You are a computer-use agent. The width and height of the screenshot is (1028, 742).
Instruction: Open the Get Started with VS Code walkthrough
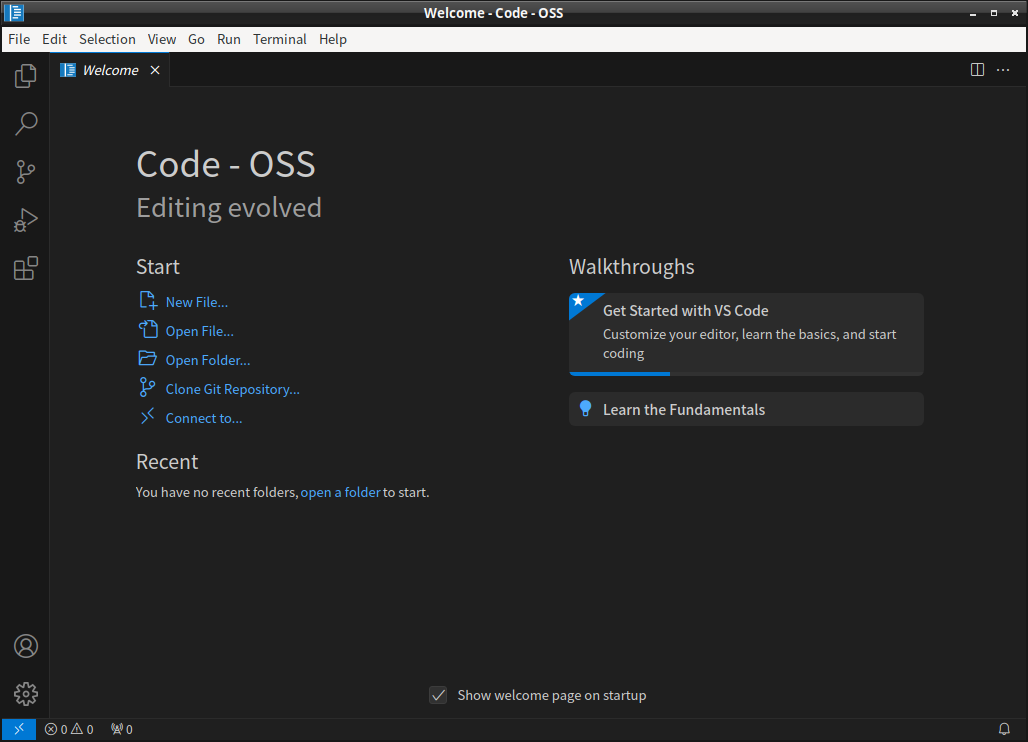(x=746, y=334)
